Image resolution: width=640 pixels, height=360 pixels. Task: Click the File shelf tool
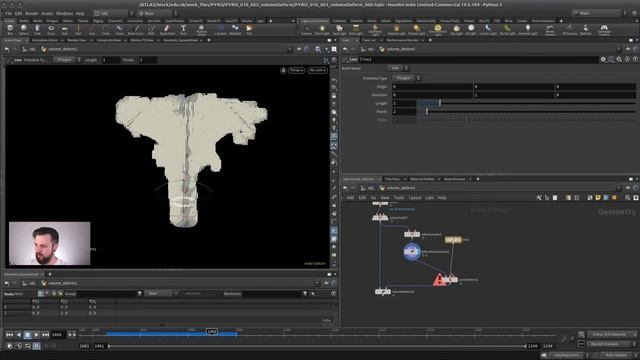[x=249, y=29]
